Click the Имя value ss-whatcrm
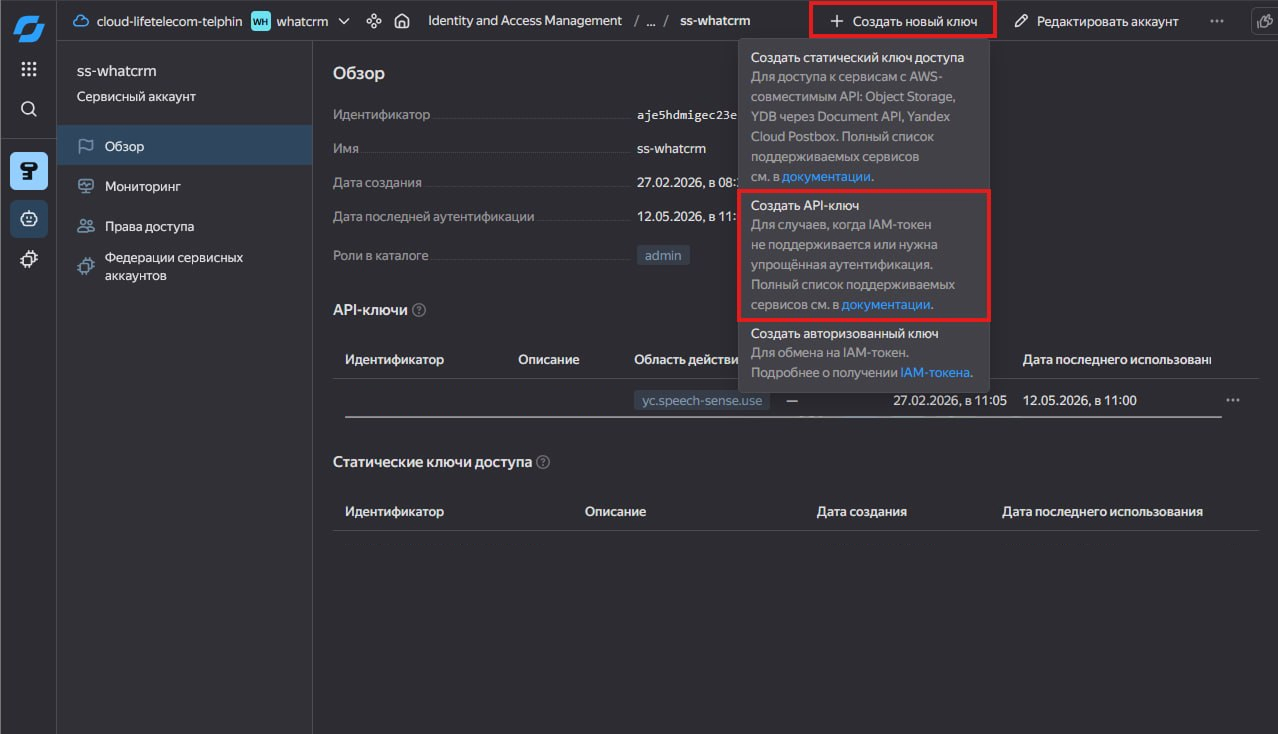This screenshot has height=734, width=1278. click(x=671, y=149)
